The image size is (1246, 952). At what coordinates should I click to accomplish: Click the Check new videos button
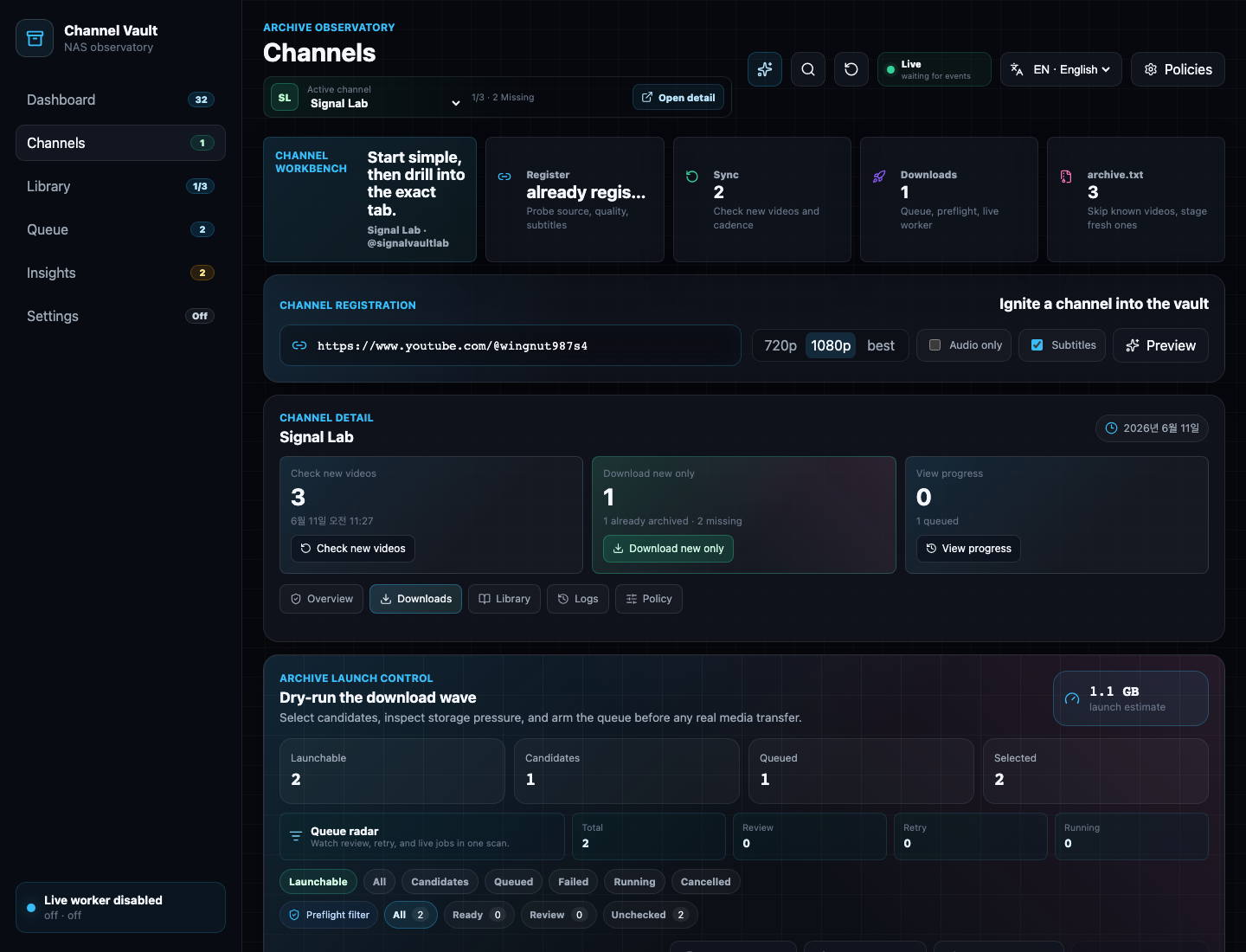(x=353, y=549)
